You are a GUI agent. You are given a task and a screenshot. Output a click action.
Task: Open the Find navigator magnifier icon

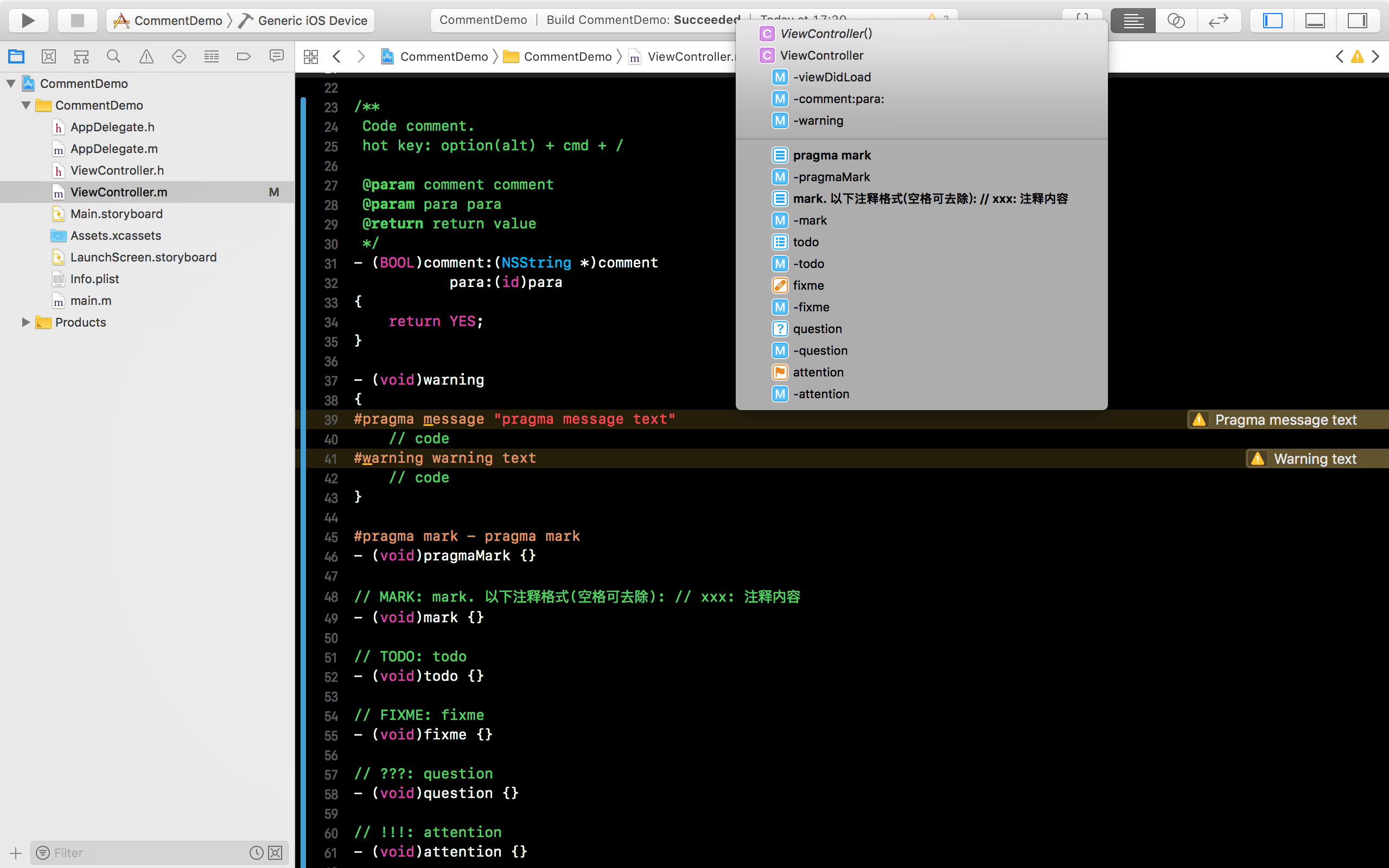point(113,56)
